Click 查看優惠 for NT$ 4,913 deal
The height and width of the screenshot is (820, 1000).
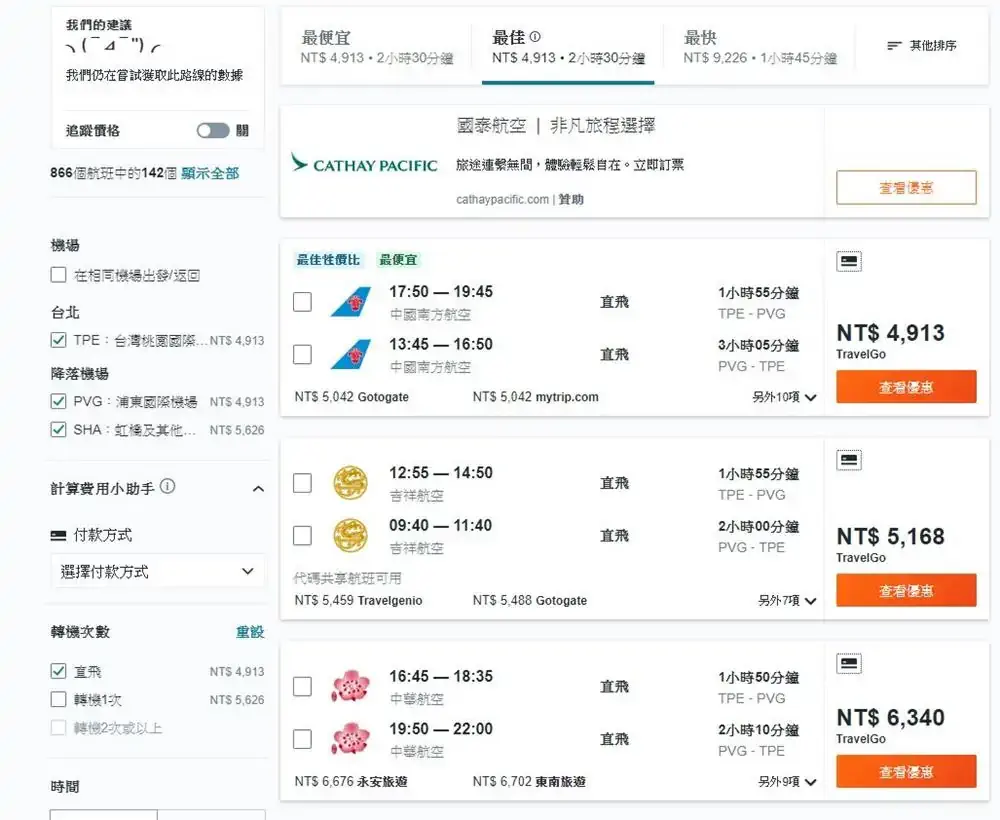tap(906, 386)
